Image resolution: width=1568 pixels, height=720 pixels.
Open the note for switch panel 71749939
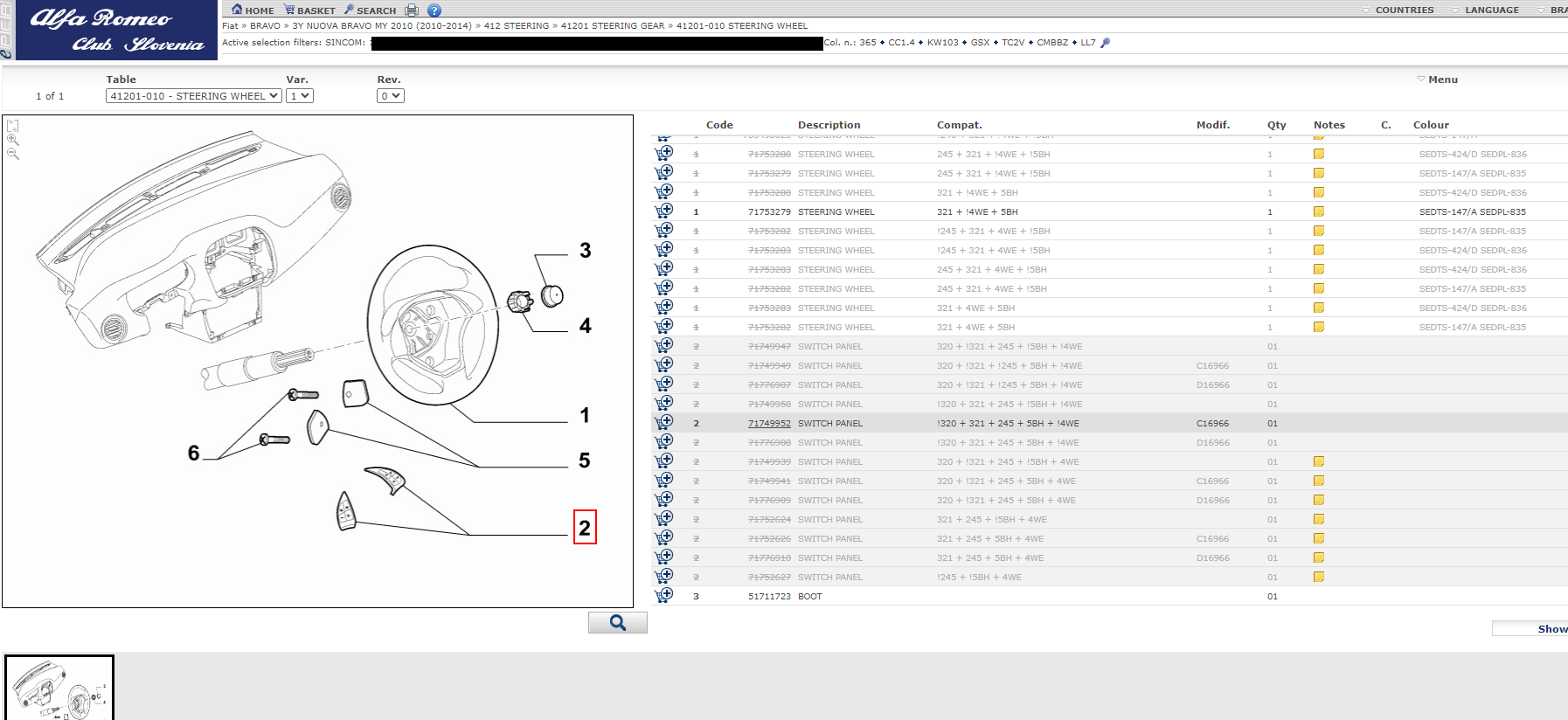pyautogui.click(x=1319, y=461)
